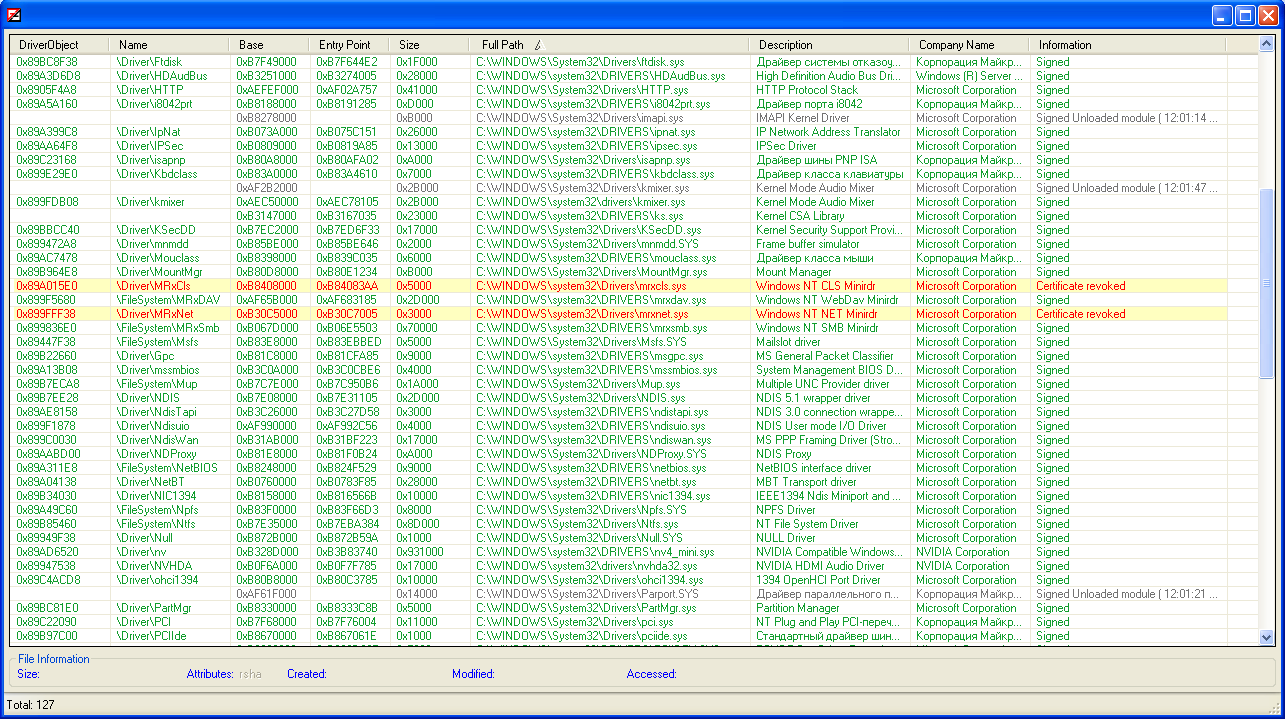Viewport: 1285px width, 719px height.
Task: Select the \Driver\NIC1394 row
Action: coord(618,496)
